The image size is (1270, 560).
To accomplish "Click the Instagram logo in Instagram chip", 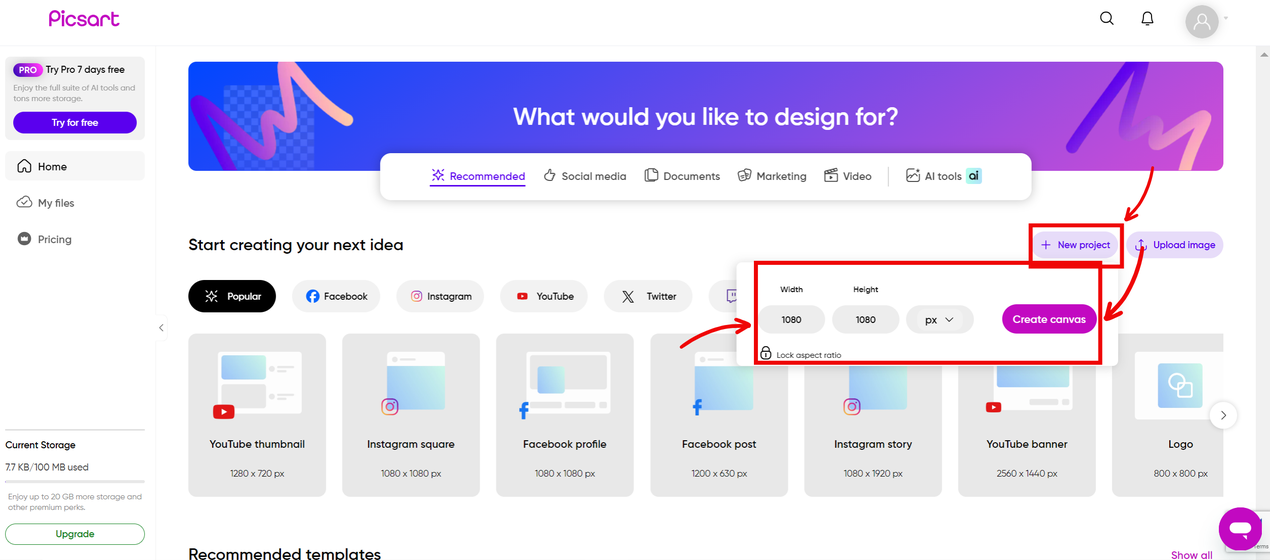I will point(417,296).
